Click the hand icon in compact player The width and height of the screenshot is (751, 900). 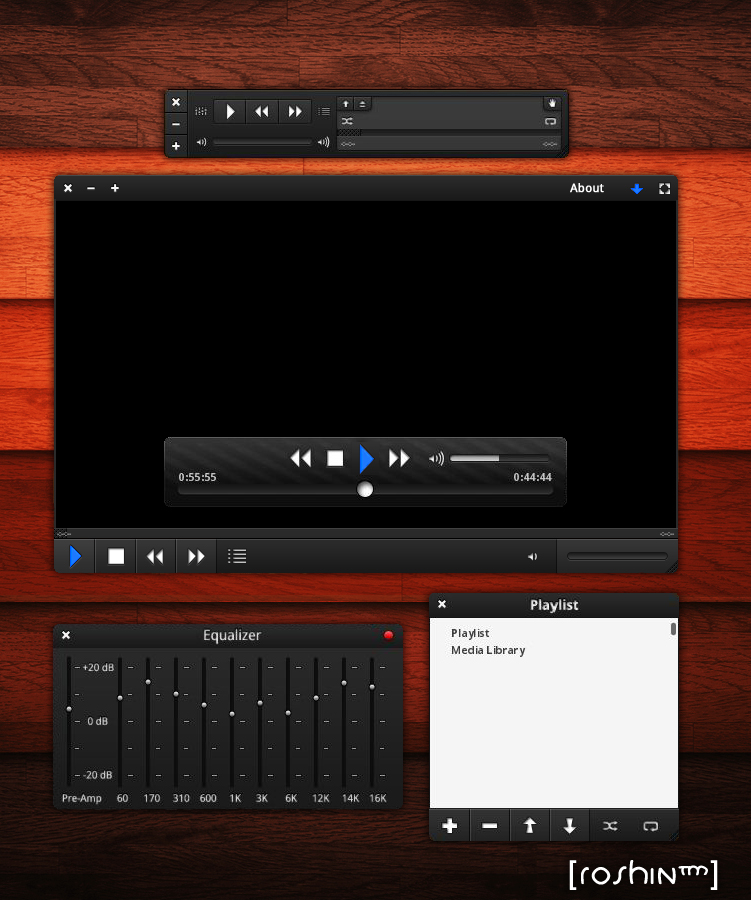pyautogui.click(x=551, y=103)
